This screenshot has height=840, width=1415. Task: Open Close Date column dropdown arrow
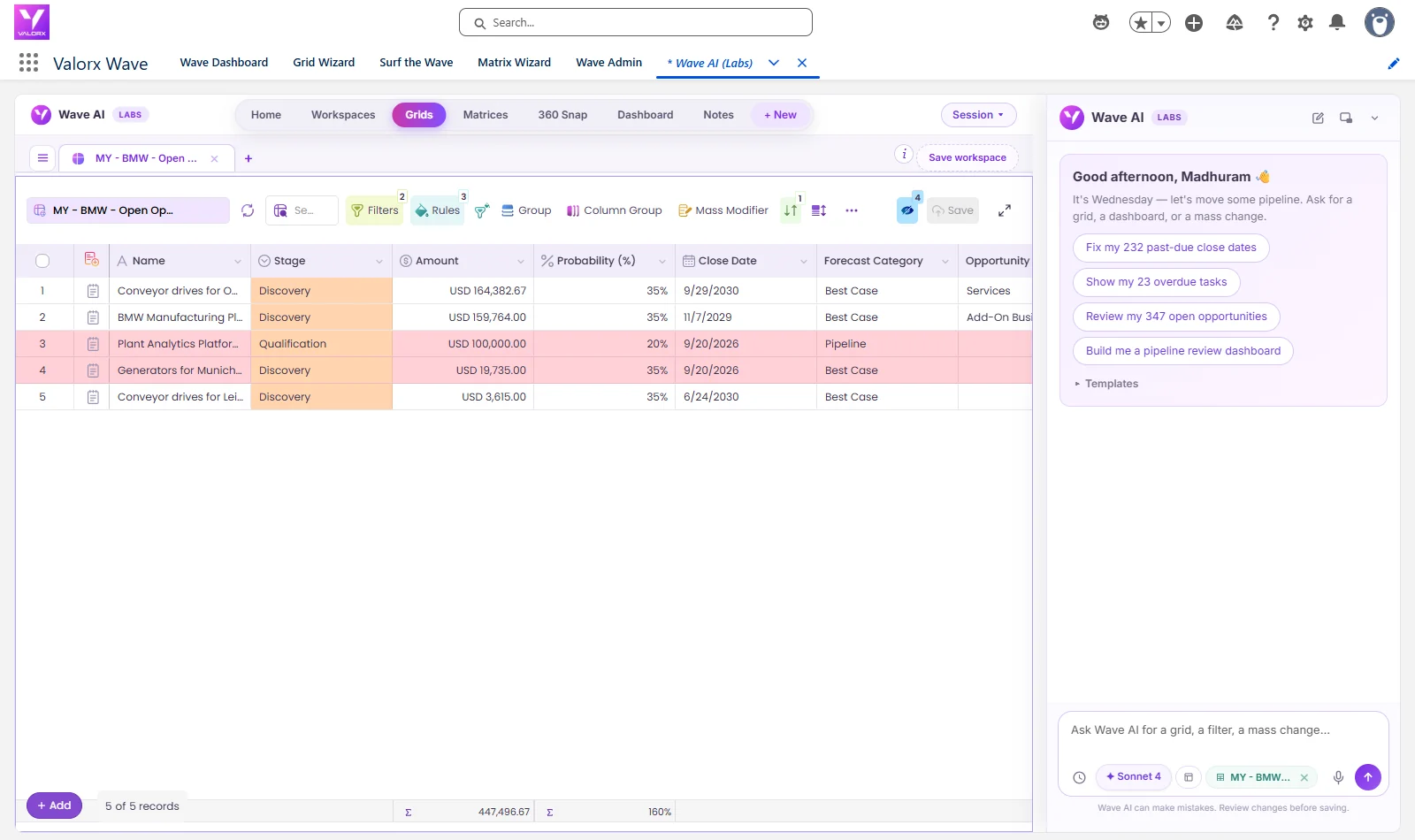pos(804,261)
